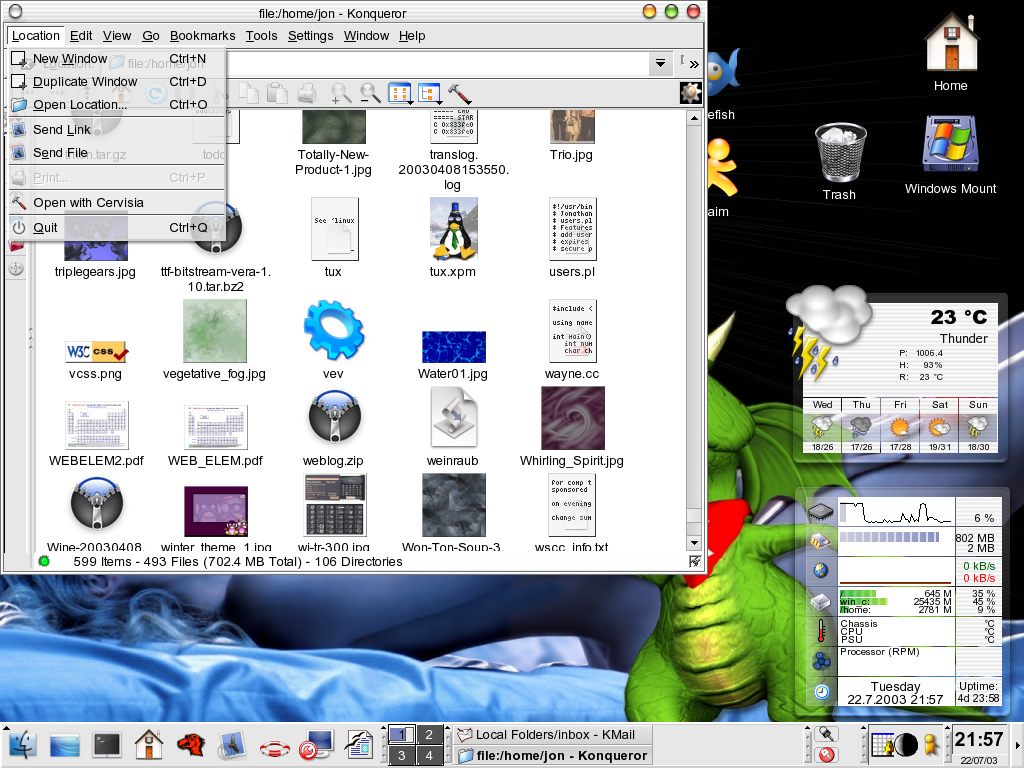Select the vev gear file icon
The width and height of the screenshot is (1024, 768).
(x=334, y=330)
